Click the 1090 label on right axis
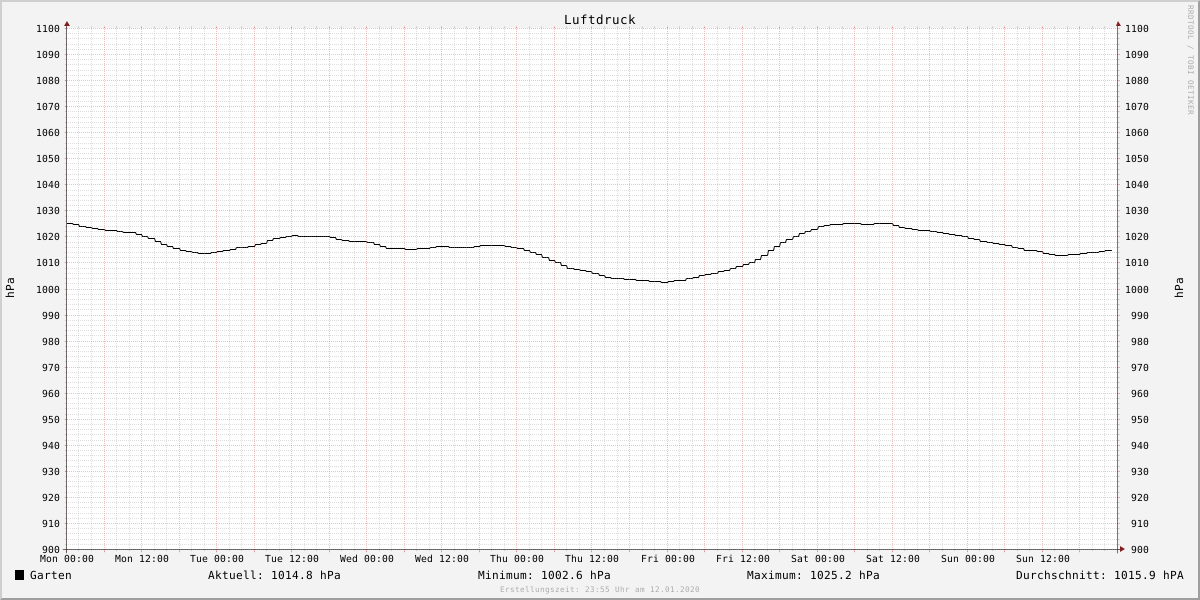This screenshot has height=600, width=1200. tap(1137, 55)
